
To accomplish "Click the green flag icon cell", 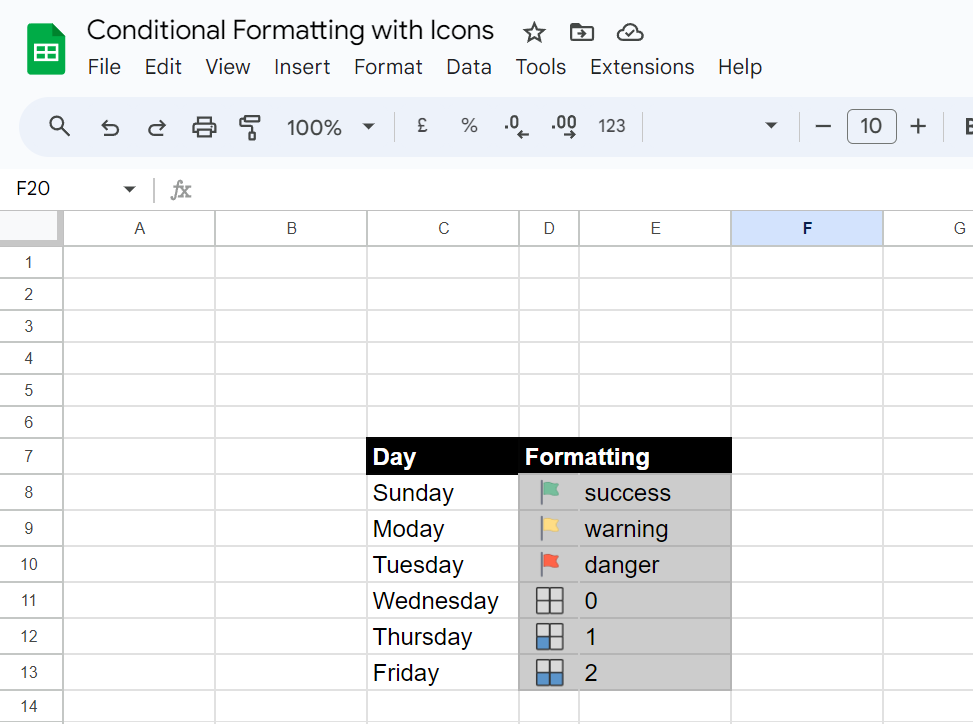I will tap(549, 493).
